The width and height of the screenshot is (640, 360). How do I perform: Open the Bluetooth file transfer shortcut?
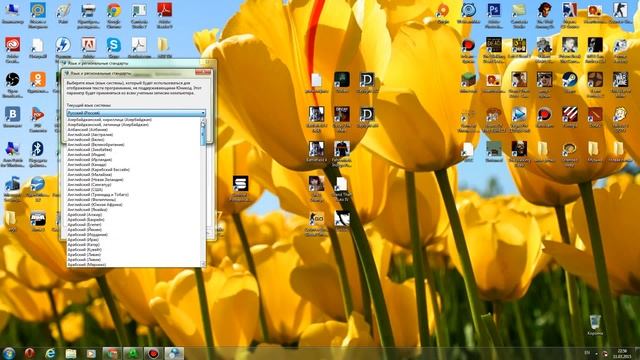pyautogui.click(x=38, y=149)
